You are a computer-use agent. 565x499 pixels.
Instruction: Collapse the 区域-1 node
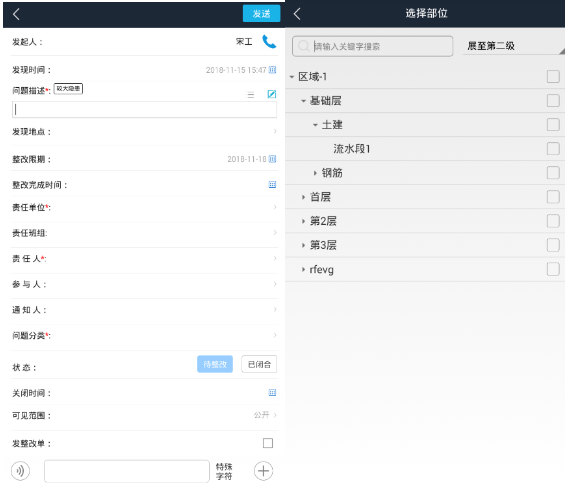click(292, 77)
